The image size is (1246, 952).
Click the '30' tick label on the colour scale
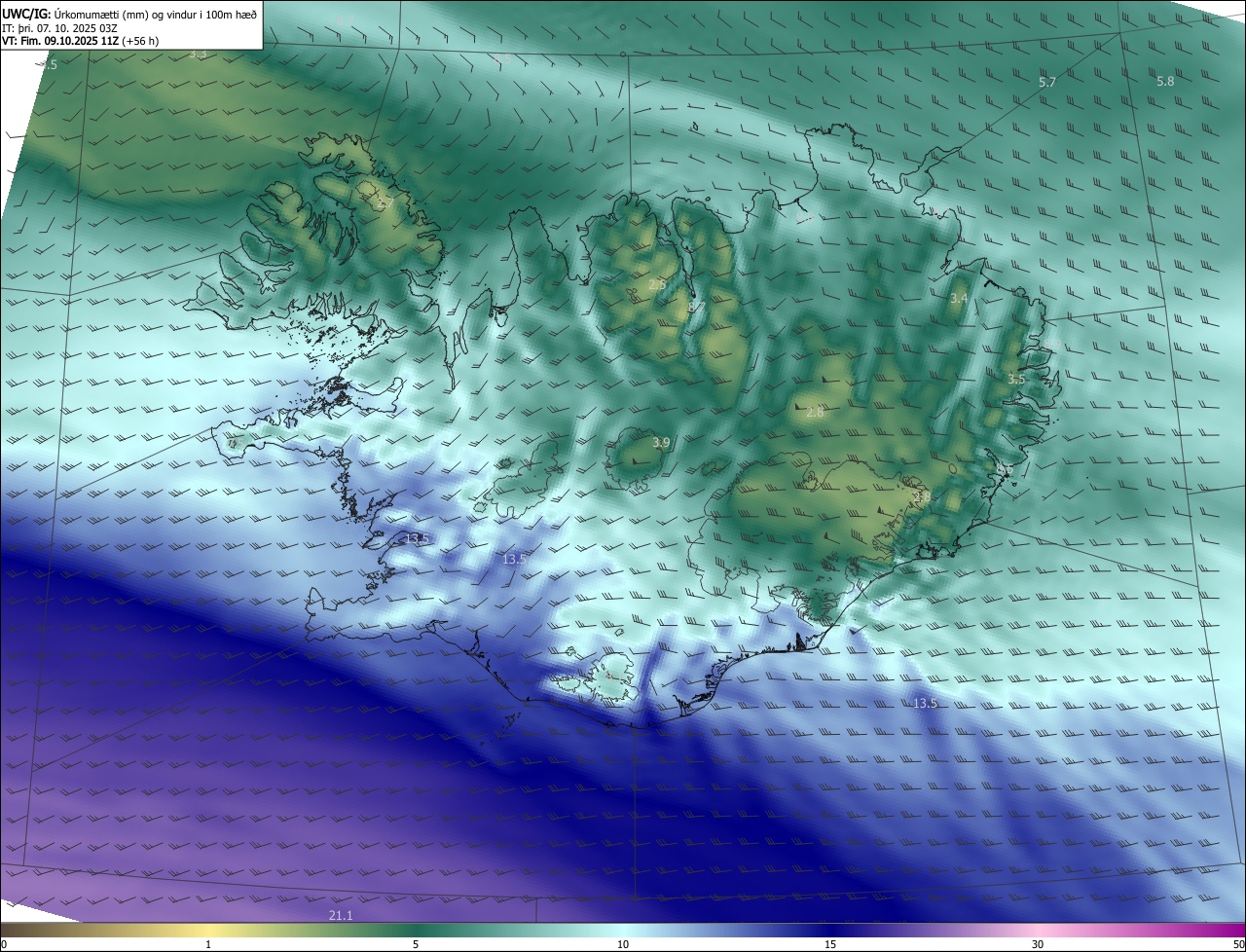[1038, 944]
